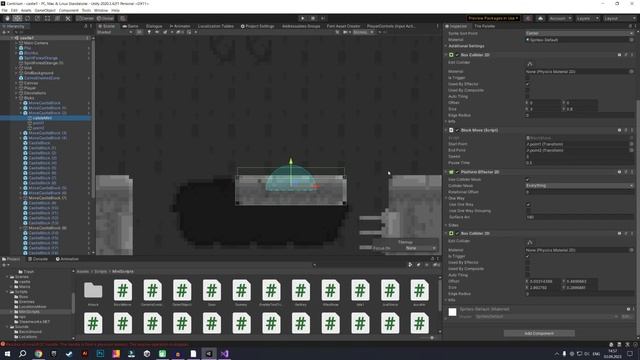Switch to the Console tab
Screen dimensions: 640x360
(x=38, y=259)
